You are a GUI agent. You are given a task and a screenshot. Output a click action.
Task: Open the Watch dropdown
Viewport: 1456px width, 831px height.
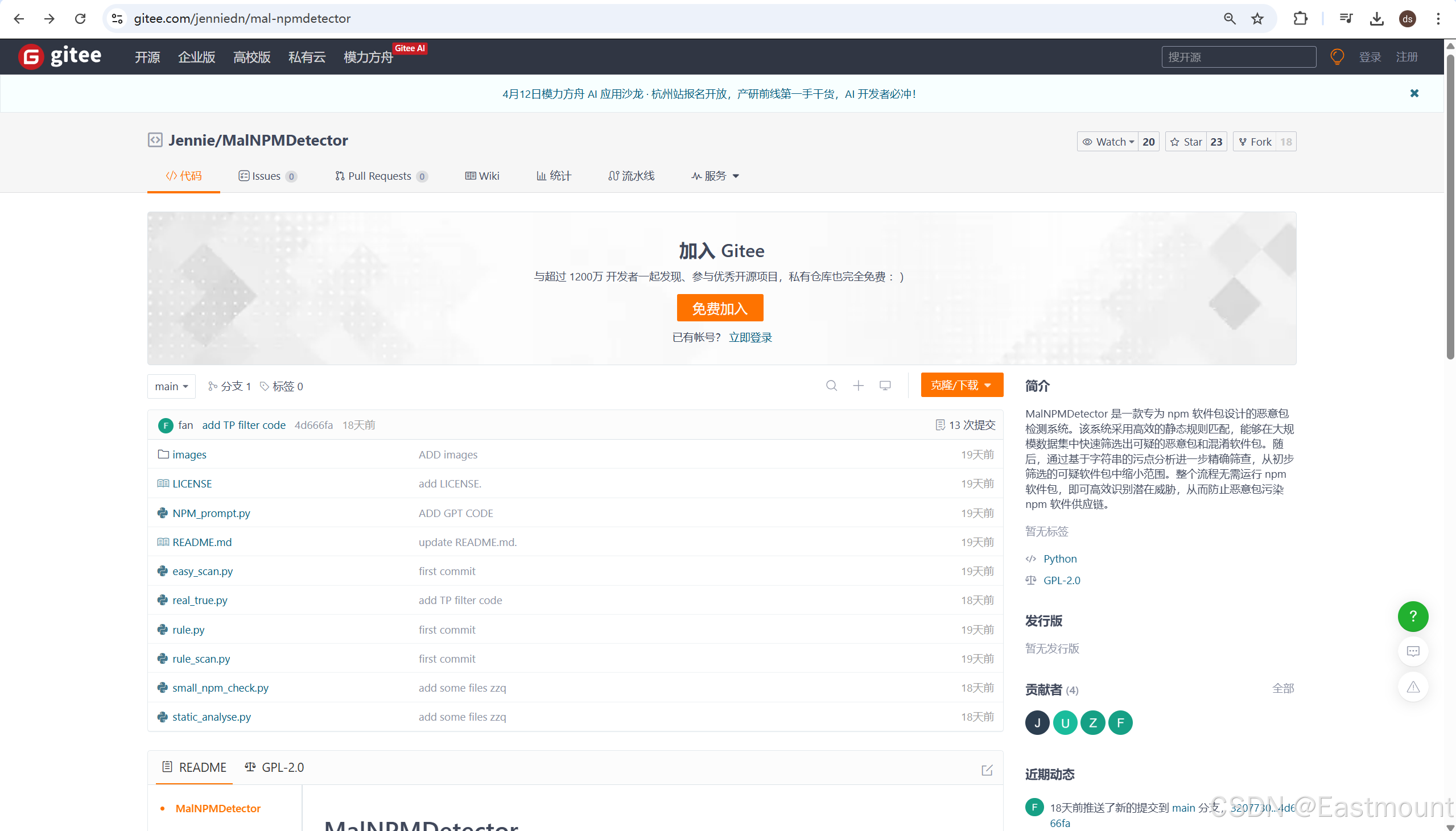point(1108,142)
